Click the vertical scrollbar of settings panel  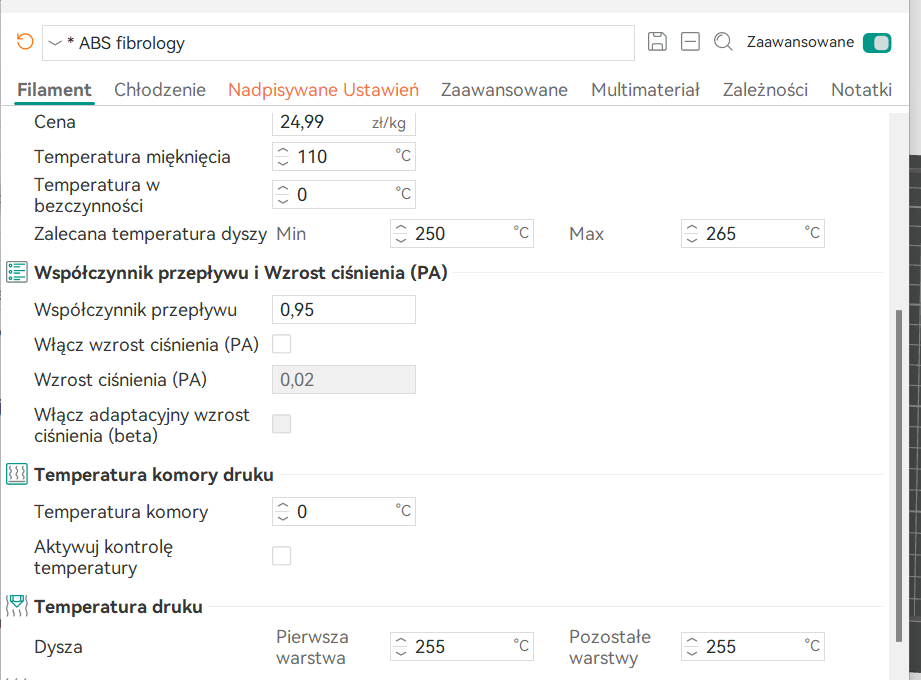click(899, 476)
